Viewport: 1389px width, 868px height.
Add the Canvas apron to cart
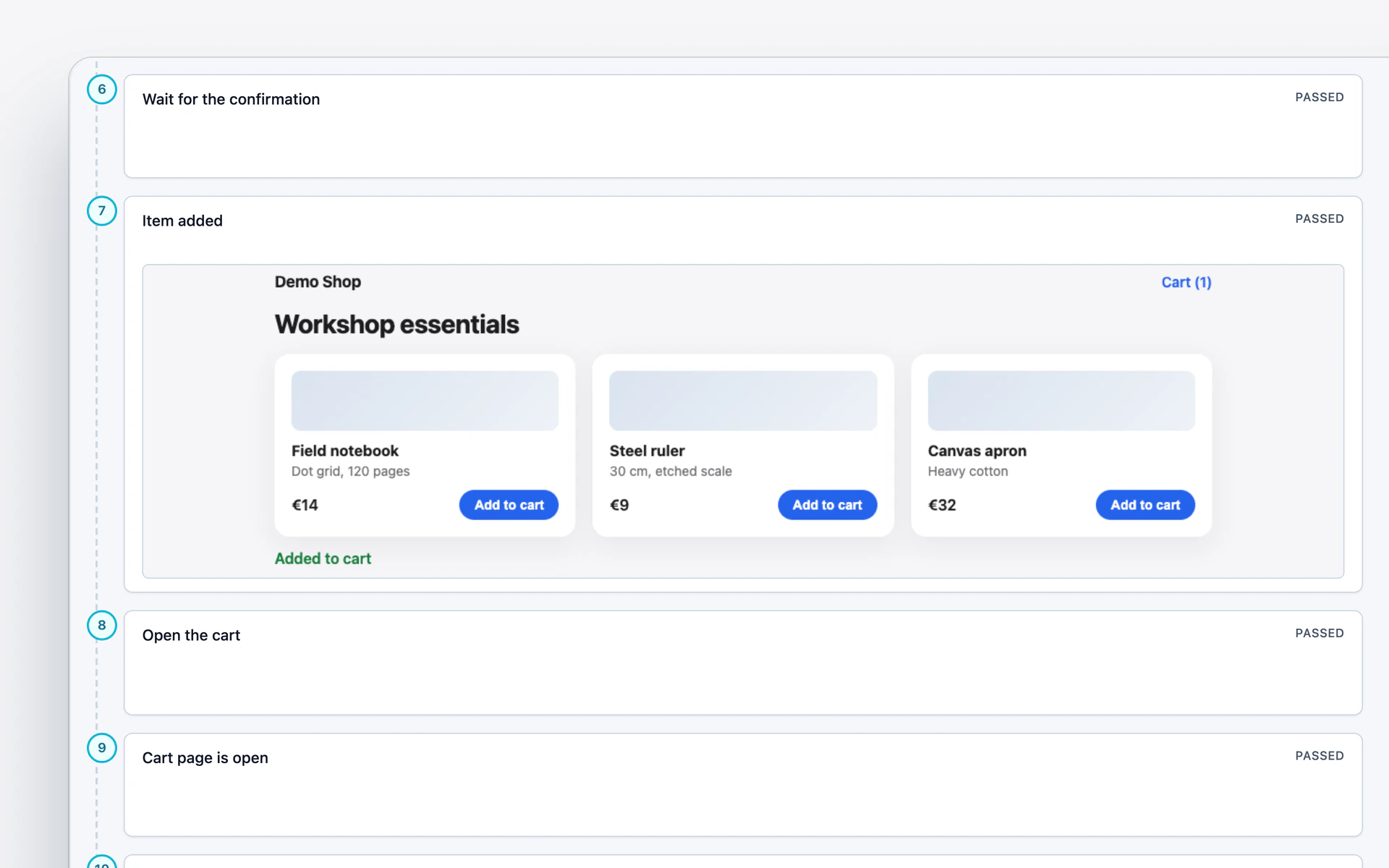(1145, 505)
